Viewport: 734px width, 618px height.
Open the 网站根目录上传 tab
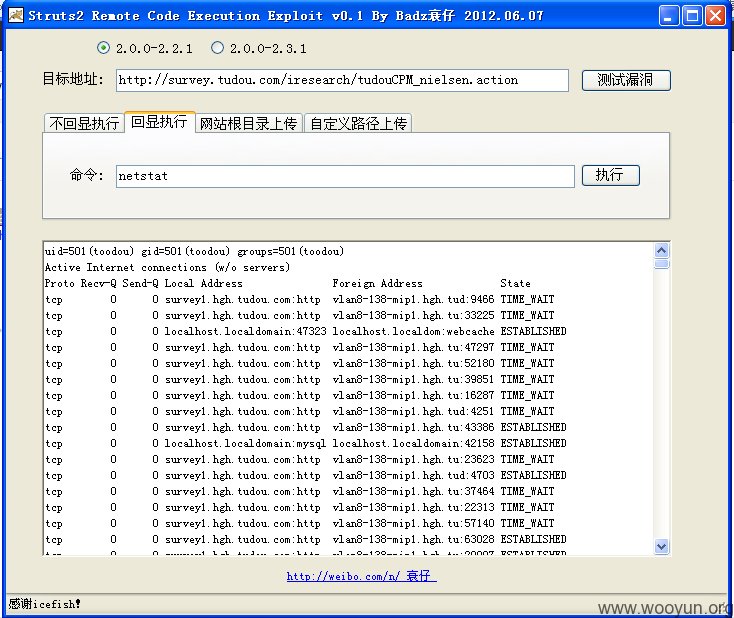pyautogui.click(x=249, y=124)
